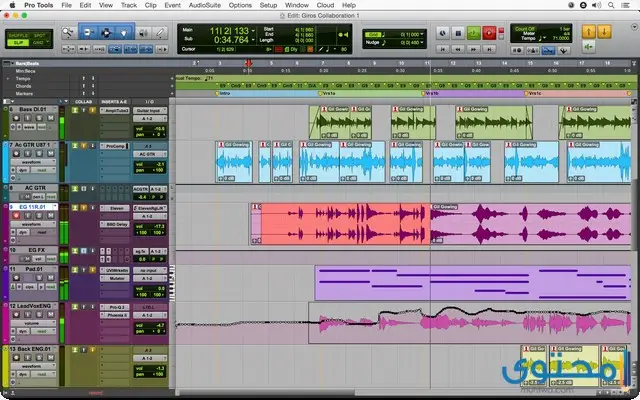Screen dimensions: 640x400
Task: Select SLIP edit mode
Action: 18,42
